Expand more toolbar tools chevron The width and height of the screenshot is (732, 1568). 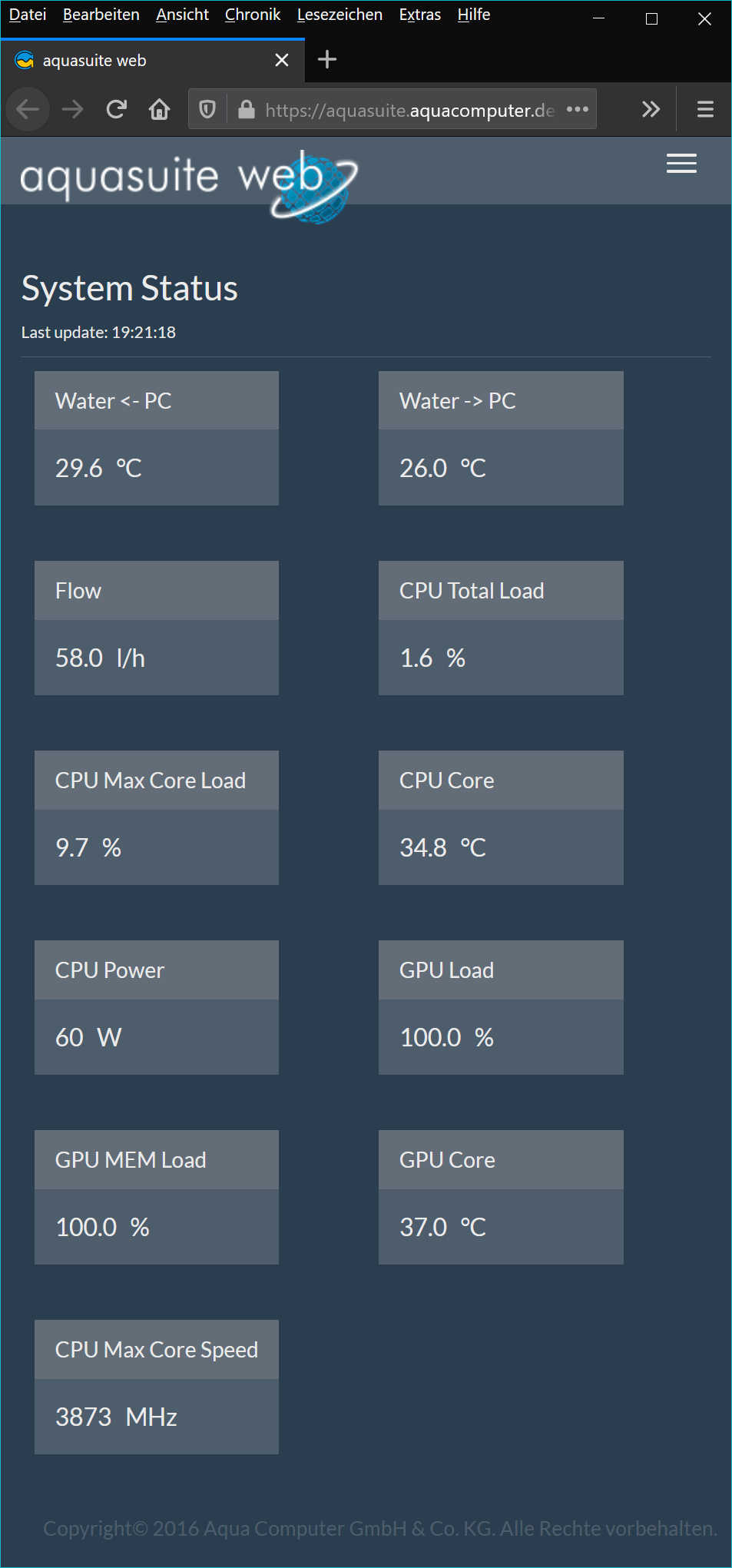(x=651, y=110)
